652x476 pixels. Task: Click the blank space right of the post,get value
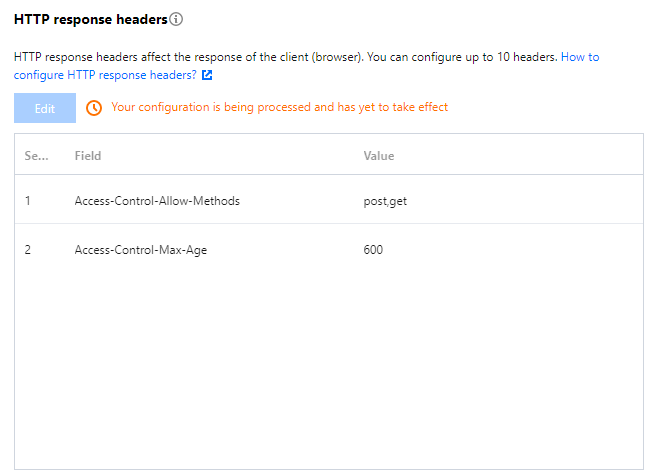click(530, 201)
